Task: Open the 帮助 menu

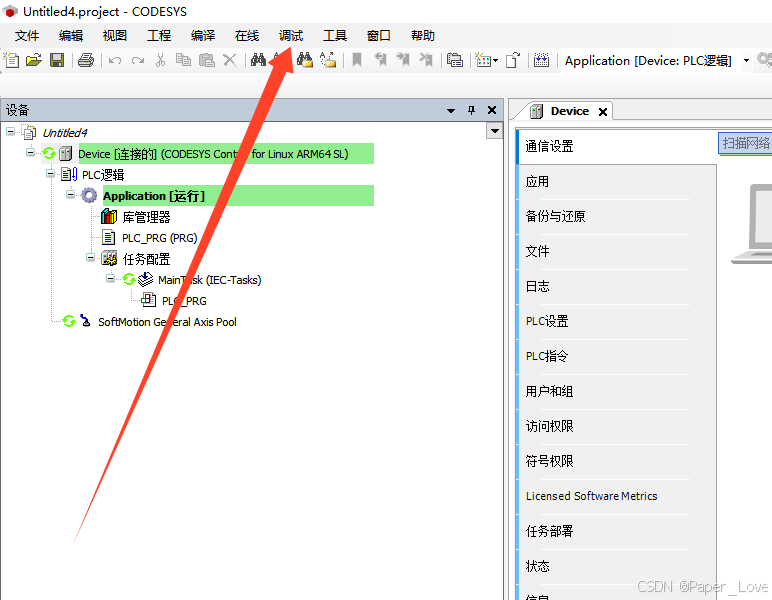Action: tap(423, 35)
